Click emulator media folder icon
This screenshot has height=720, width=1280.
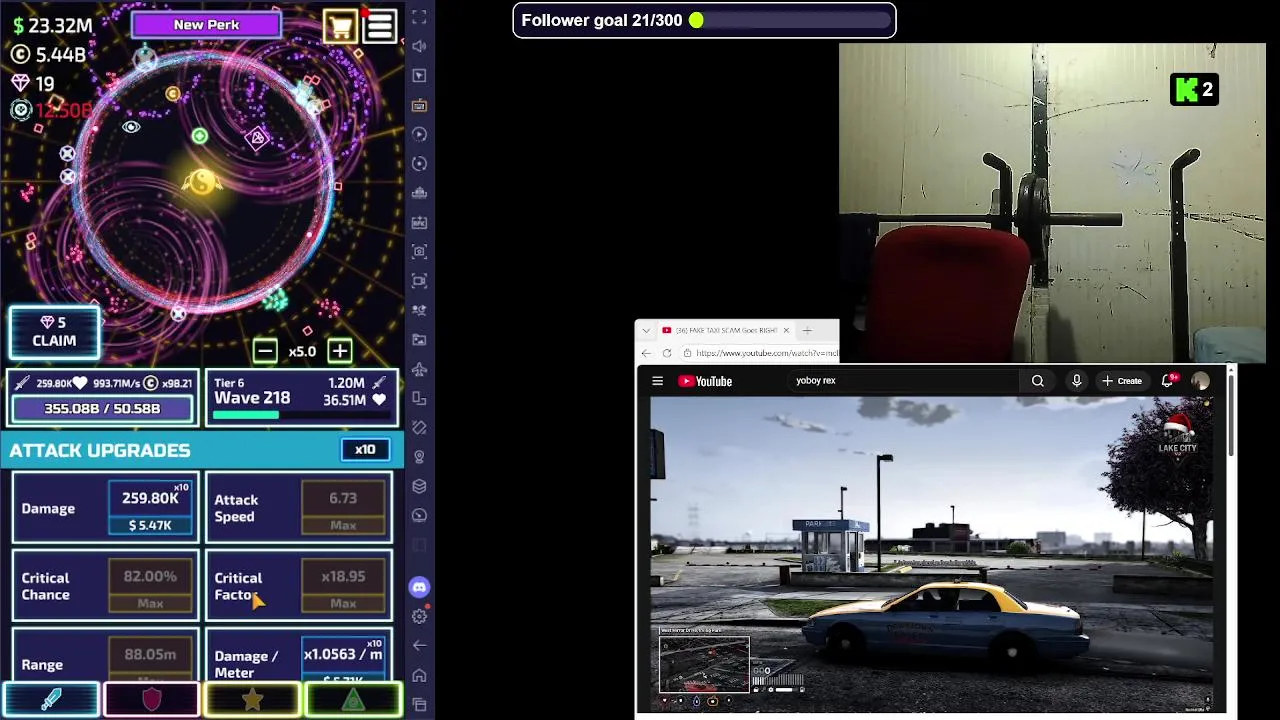[x=419, y=340]
